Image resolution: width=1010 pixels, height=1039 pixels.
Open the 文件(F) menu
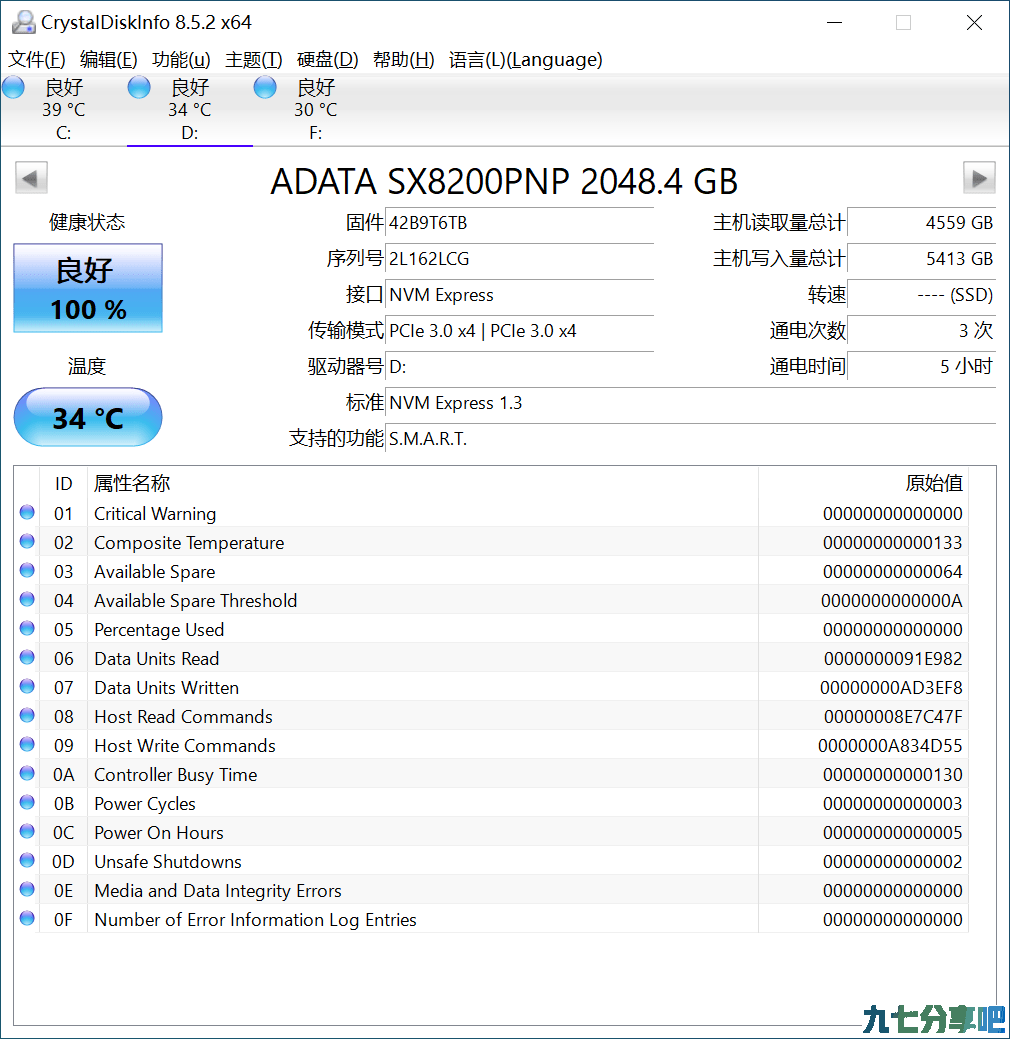(36, 60)
